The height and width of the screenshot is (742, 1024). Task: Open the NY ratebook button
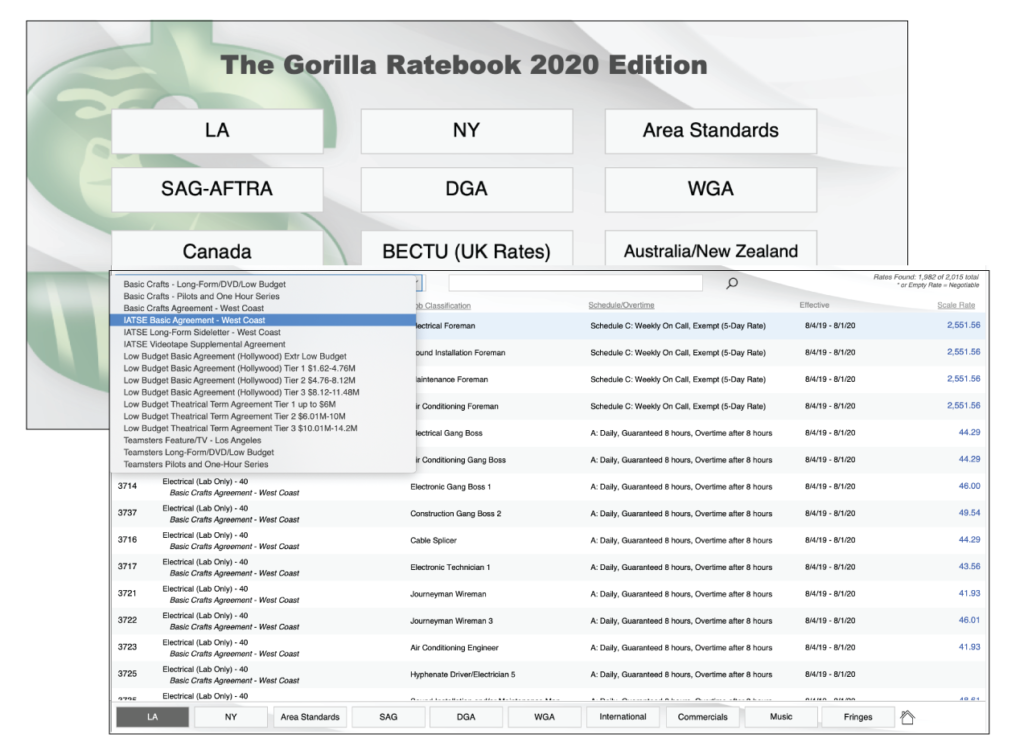(x=466, y=131)
